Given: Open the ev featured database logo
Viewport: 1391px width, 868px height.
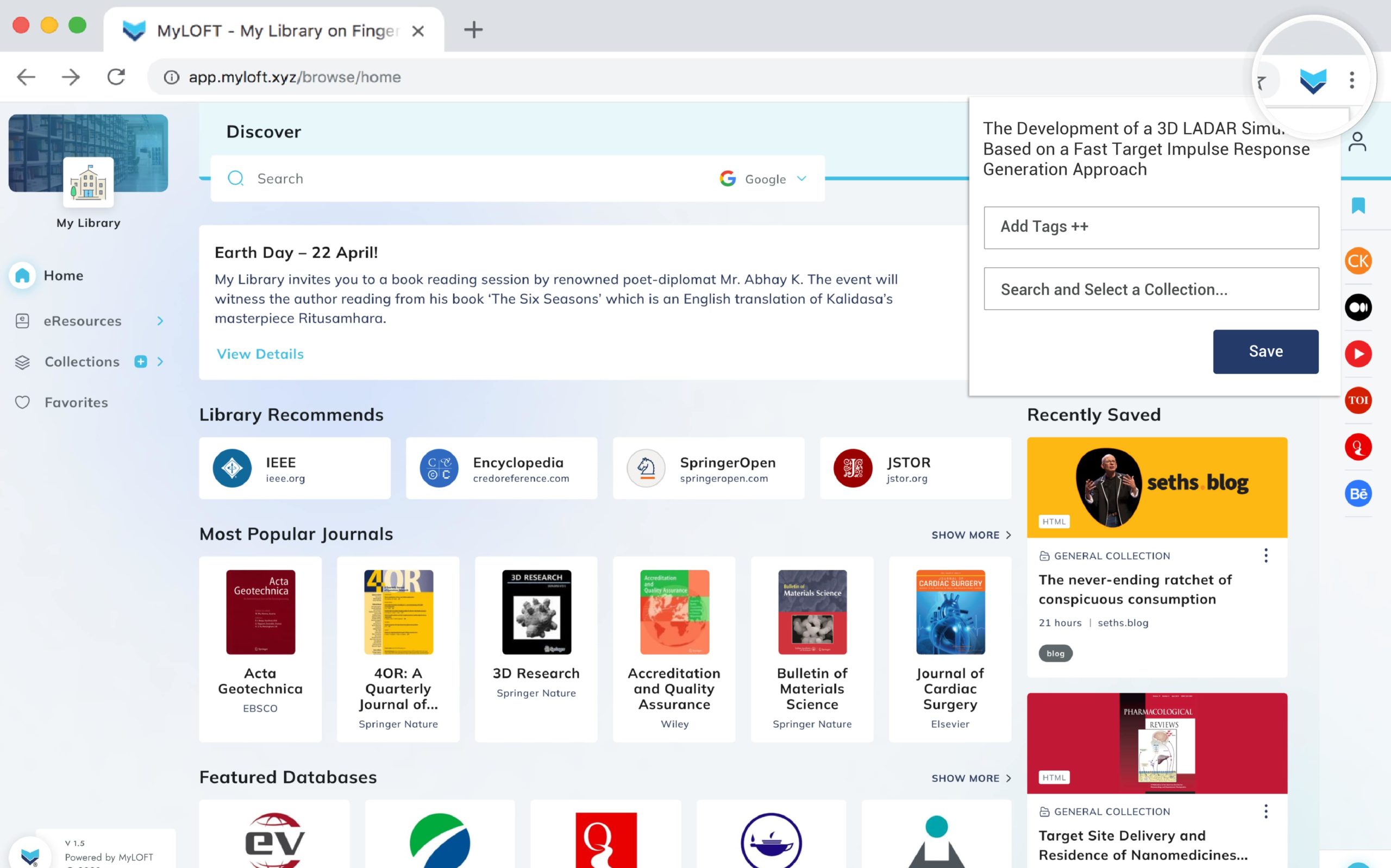Looking at the screenshot, I should (x=274, y=840).
